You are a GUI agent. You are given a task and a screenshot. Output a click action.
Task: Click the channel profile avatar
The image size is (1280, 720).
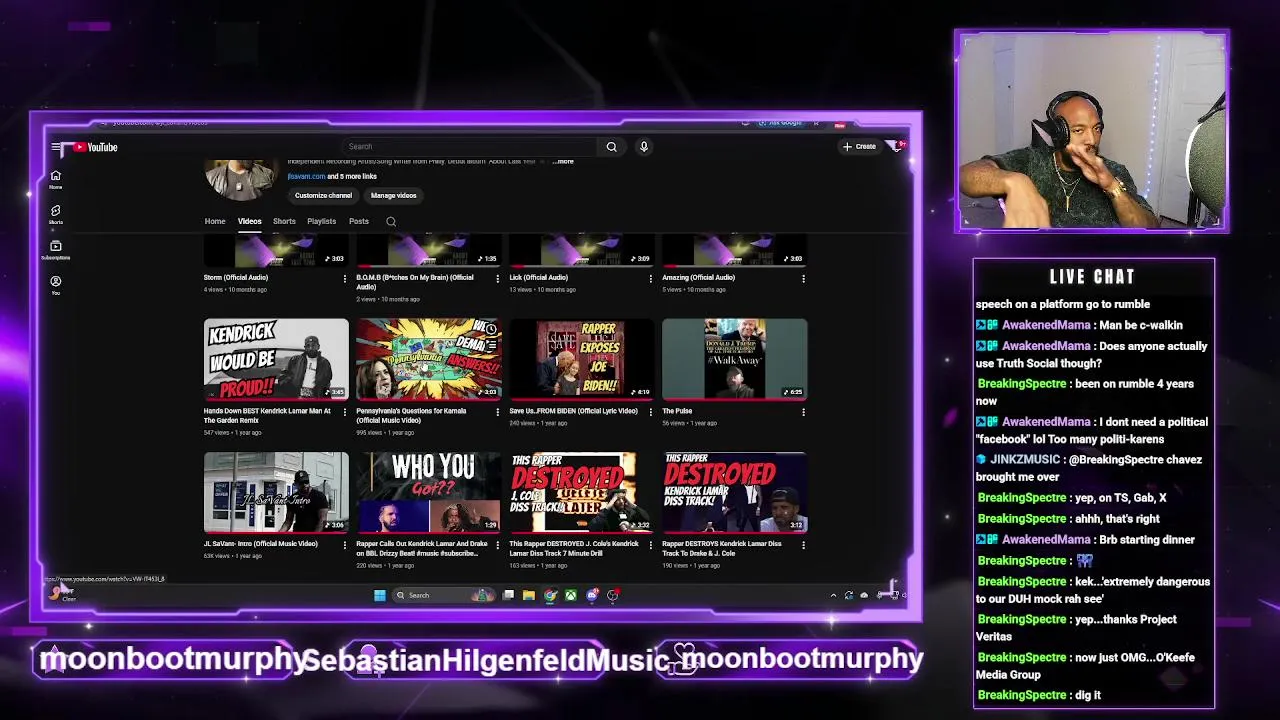tap(240, 178)
